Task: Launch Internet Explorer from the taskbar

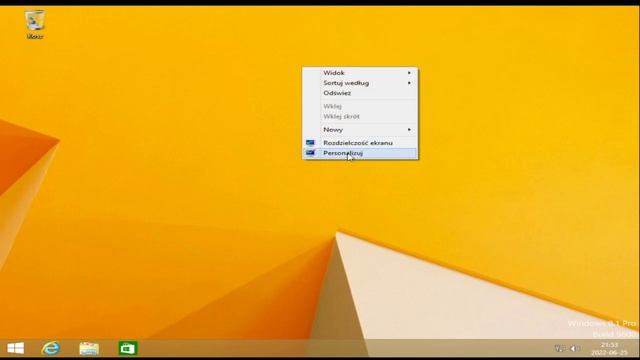Action: [x=51, y=348]
